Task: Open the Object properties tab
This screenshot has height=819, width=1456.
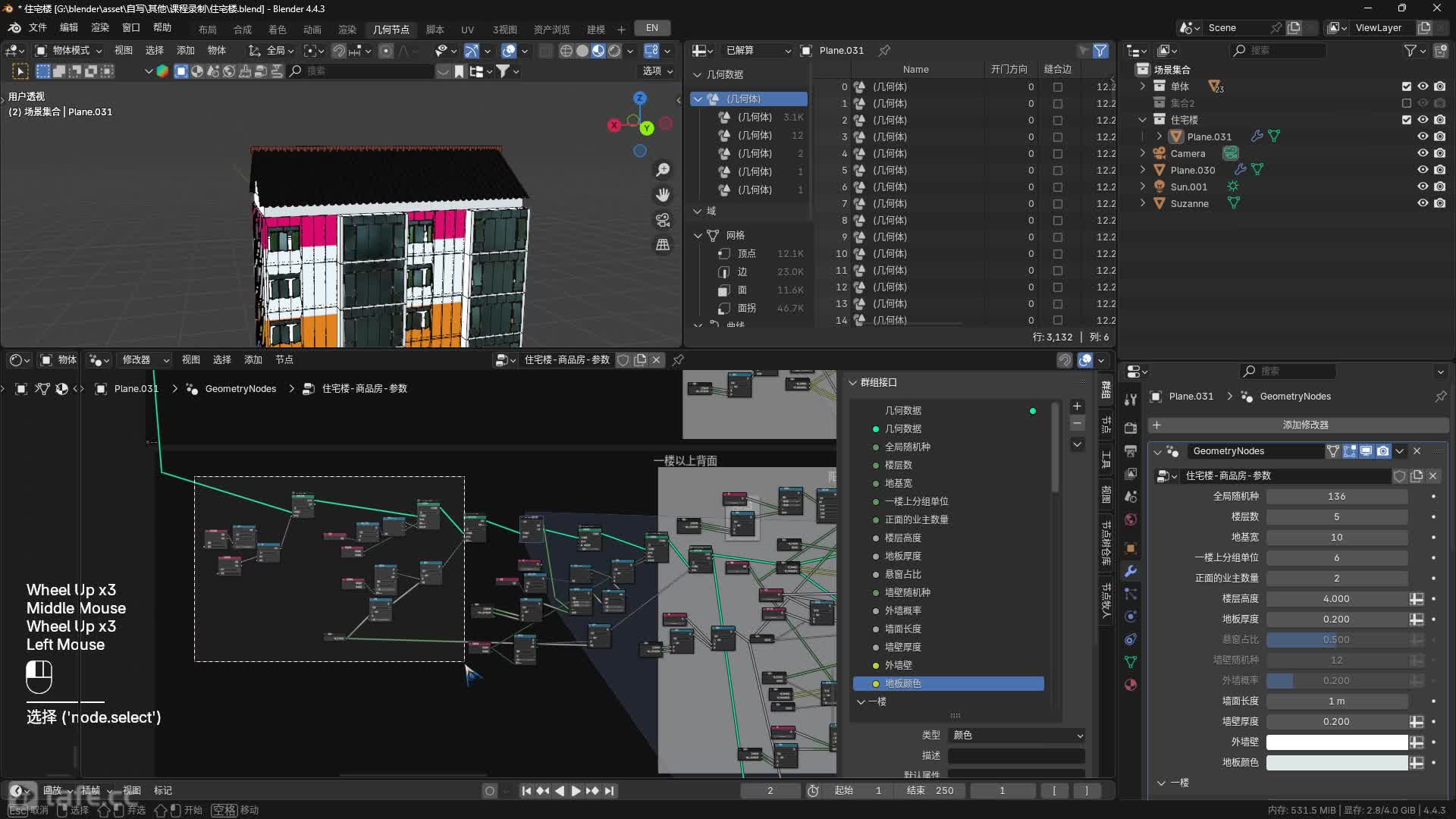Action: (x=1131, y=548)
